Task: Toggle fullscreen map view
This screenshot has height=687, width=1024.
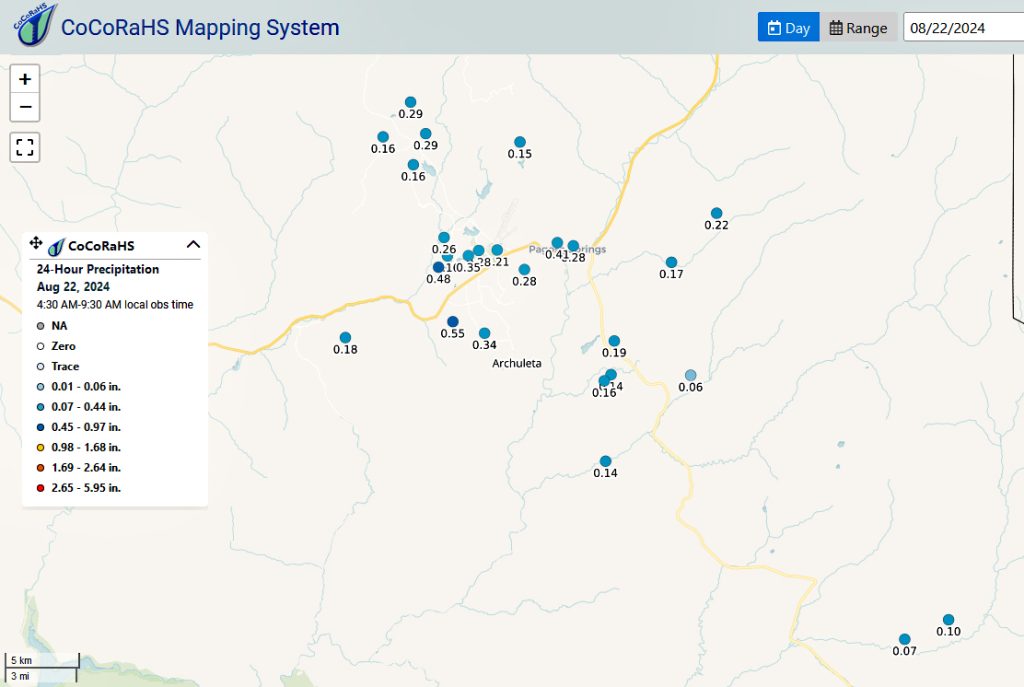Action: pyautogui.click(x=25, y=147)
